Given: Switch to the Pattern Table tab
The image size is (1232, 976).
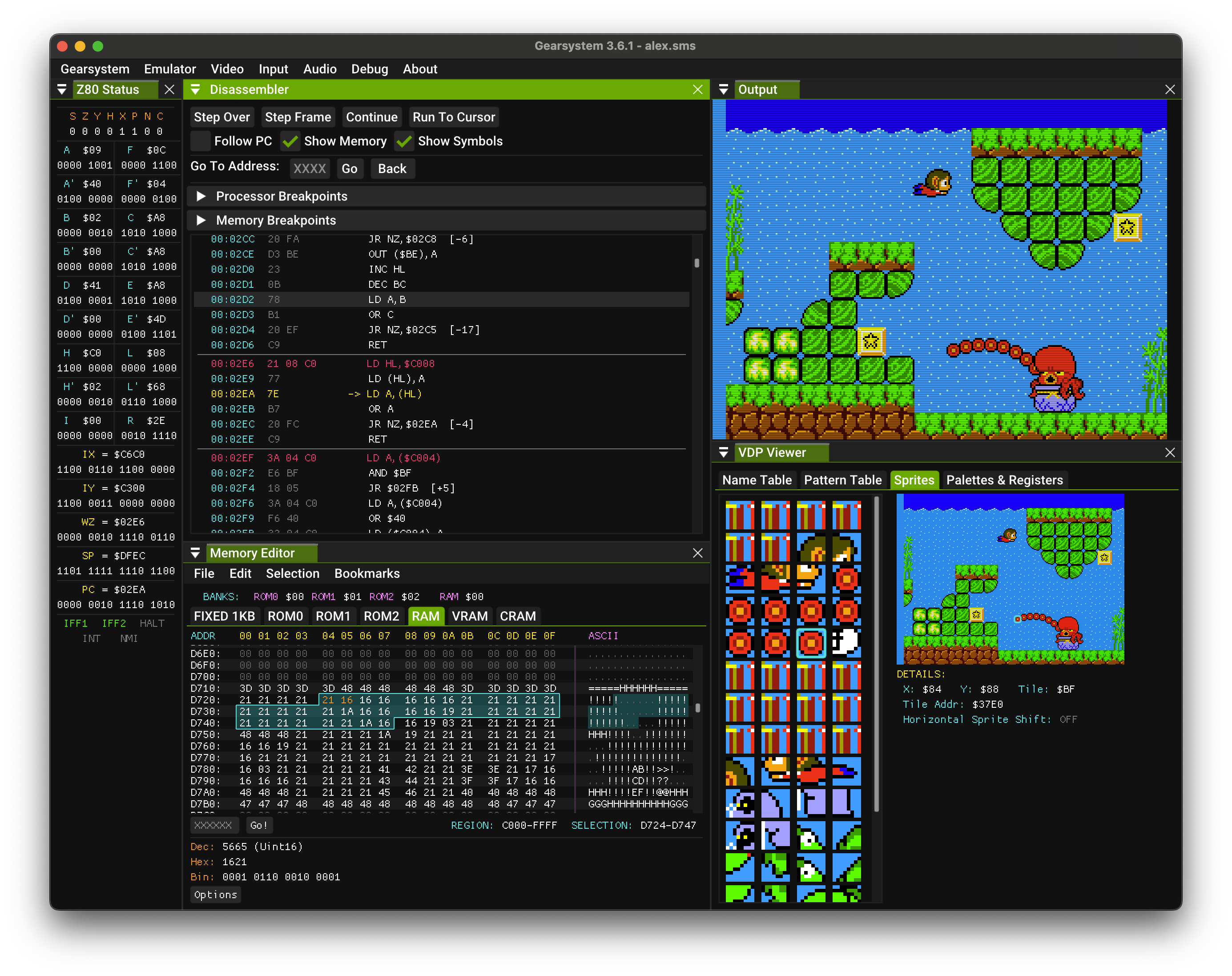Looking at the screenshot, I should pyautogui.click(x=842, y=480).
